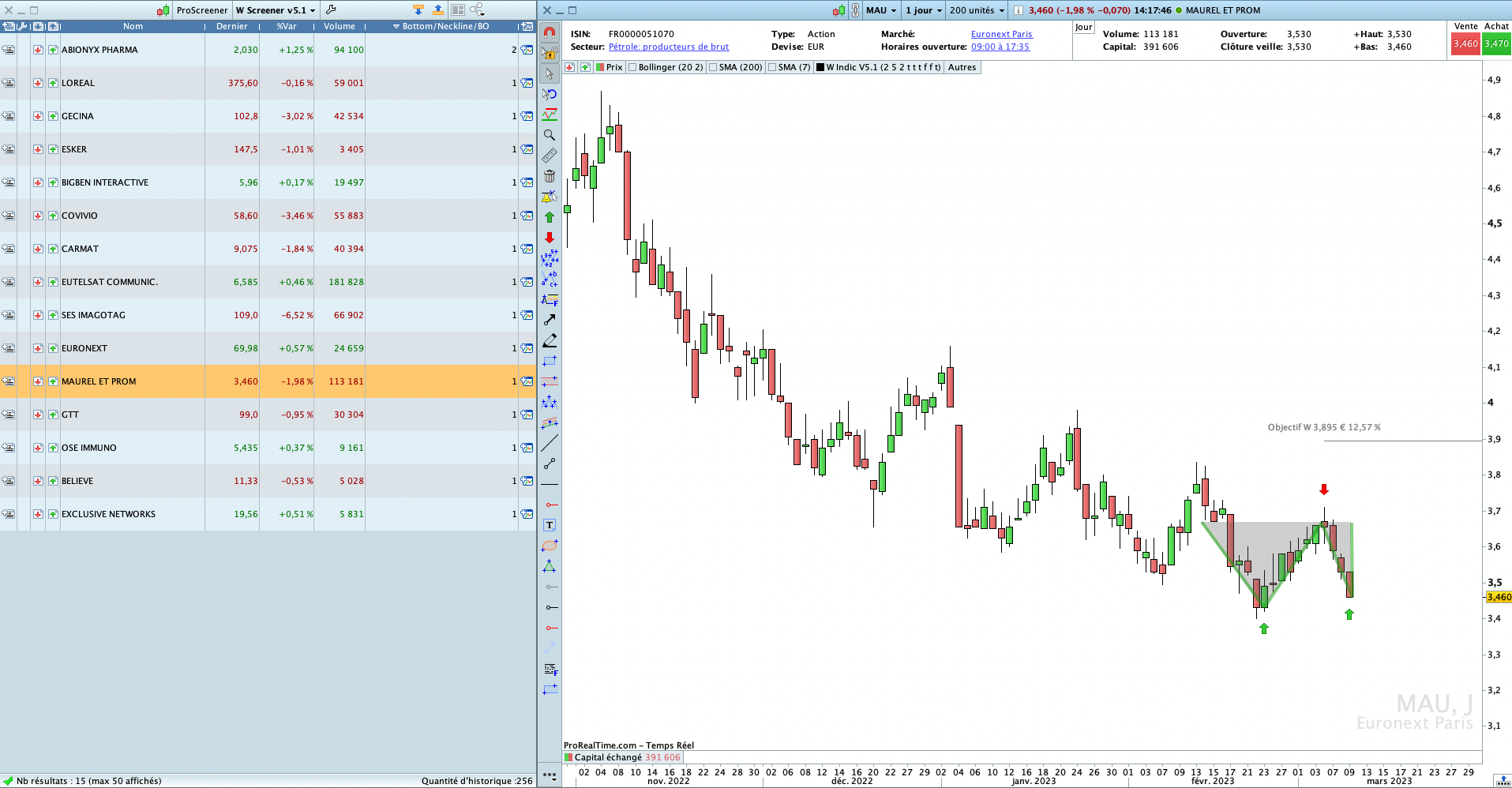The height and width of the screenshot is (788, 1512).
Task: Open ProScreener settings wrench icon
Action: click(331, 10)
